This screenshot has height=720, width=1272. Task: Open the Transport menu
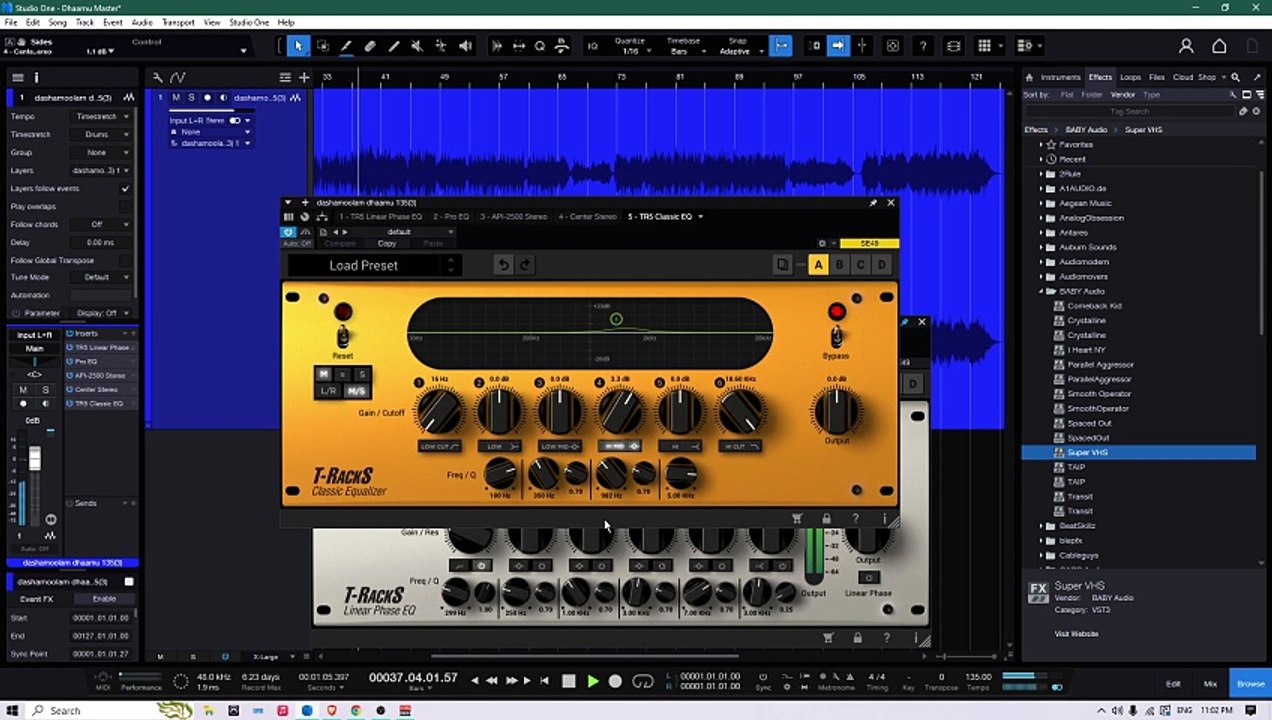coord(178,22)
